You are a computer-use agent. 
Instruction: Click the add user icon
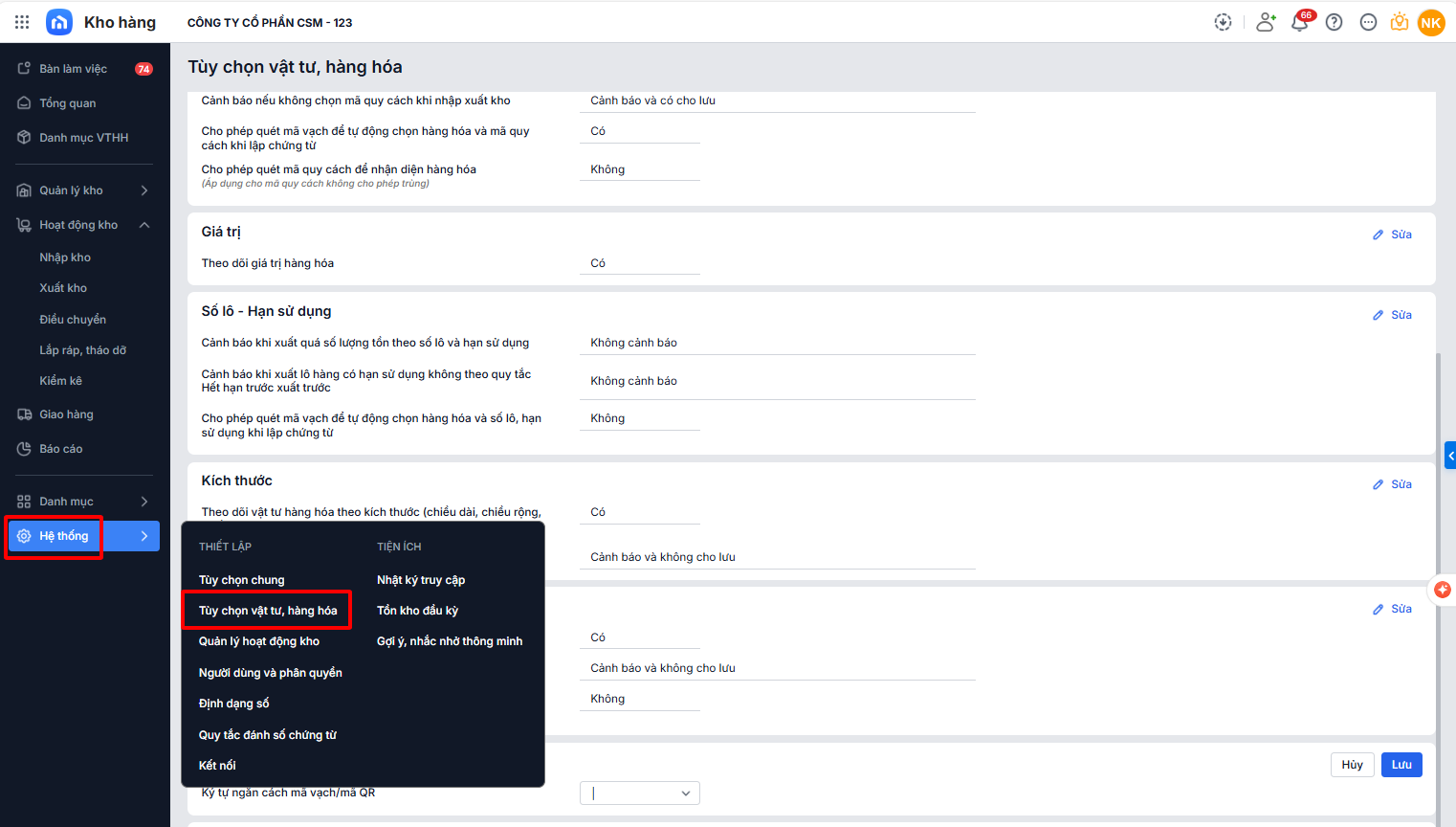click(x=1266, y=23)
